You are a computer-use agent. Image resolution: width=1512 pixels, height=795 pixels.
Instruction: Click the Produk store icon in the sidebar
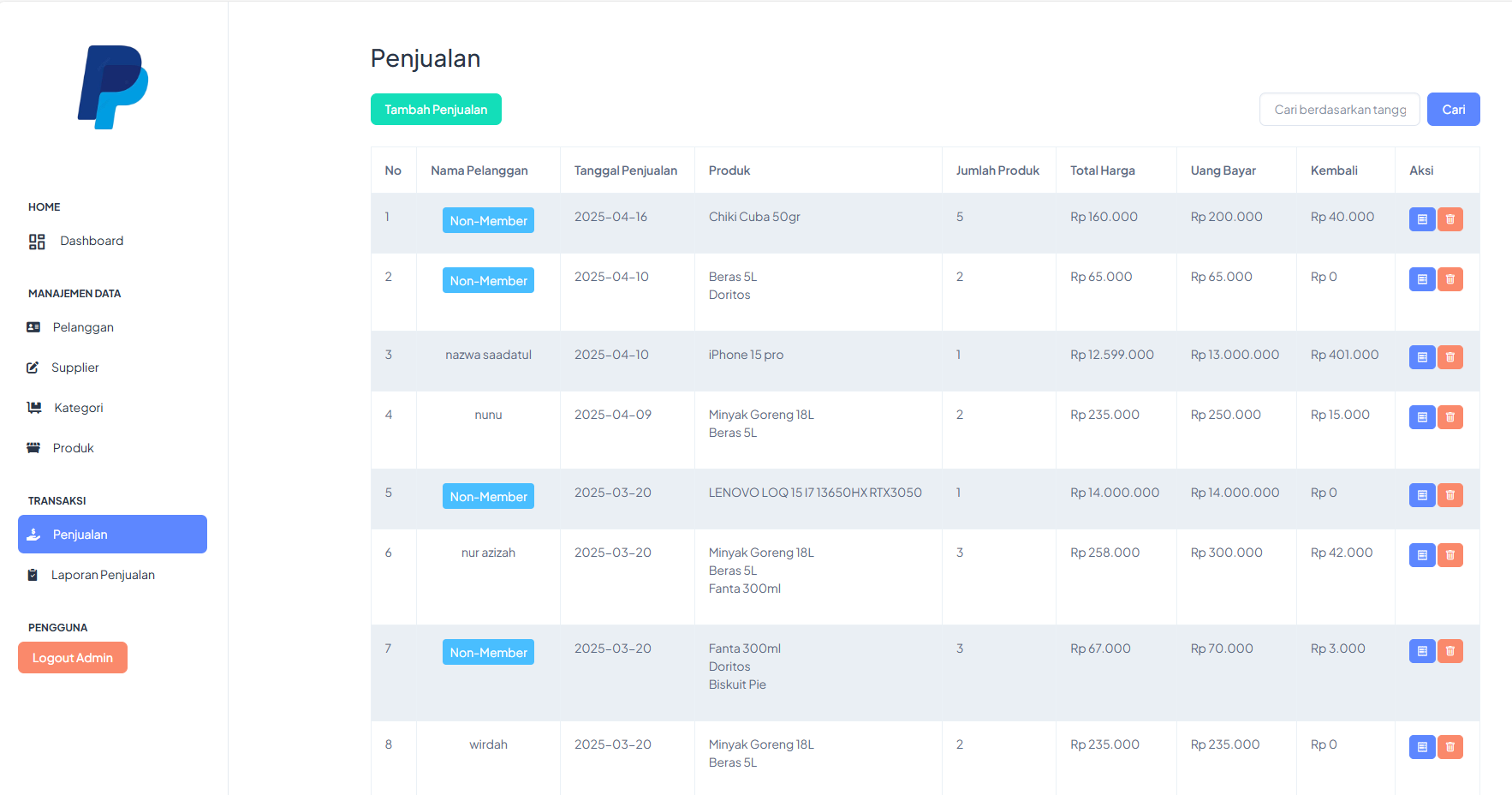click(x=33, y=448)
